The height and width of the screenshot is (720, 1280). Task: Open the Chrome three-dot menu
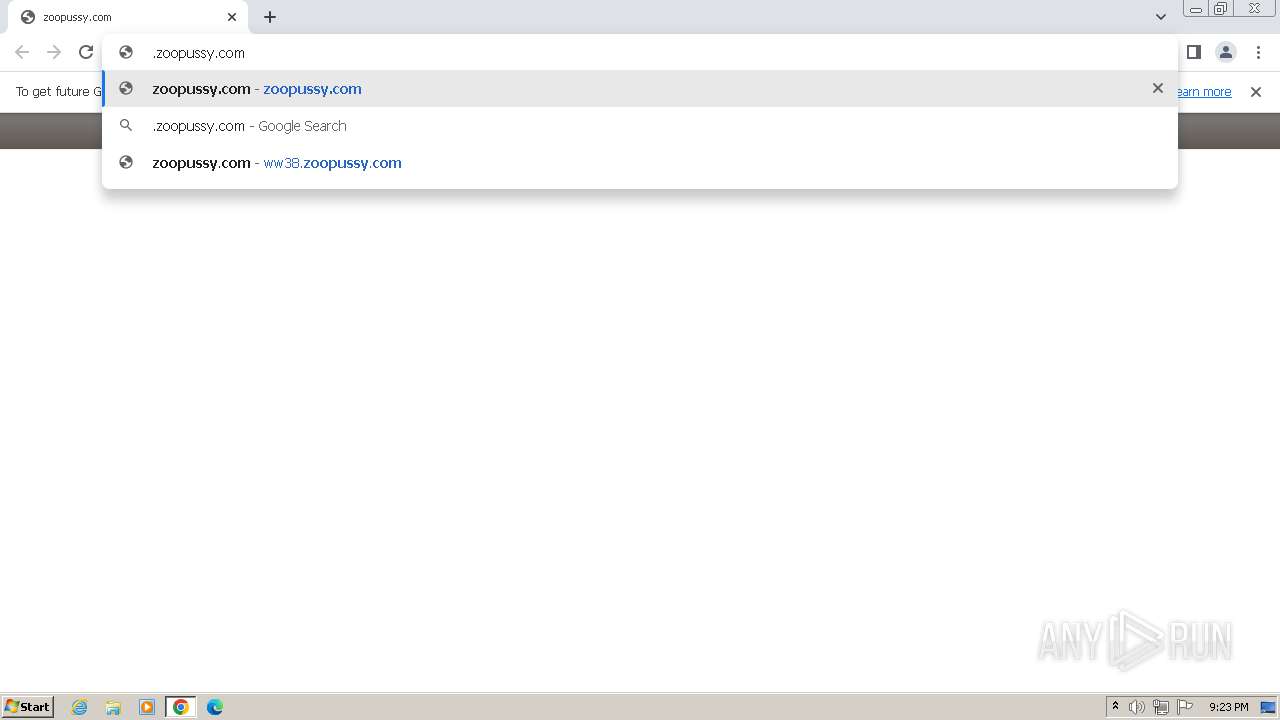[x=1258, y=52]
